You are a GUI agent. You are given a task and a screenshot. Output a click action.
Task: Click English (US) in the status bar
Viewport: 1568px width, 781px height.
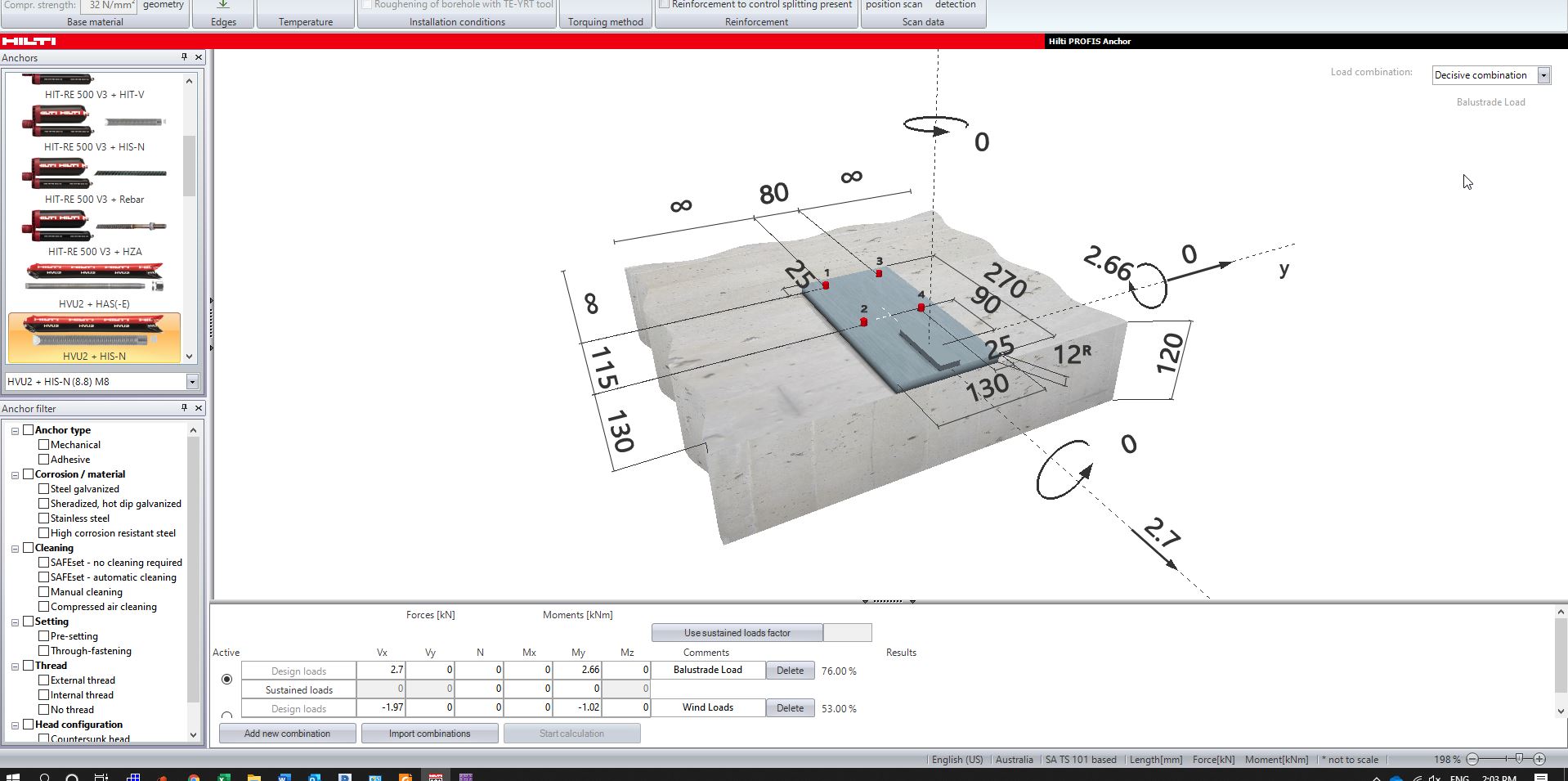(x=957, y=760)
